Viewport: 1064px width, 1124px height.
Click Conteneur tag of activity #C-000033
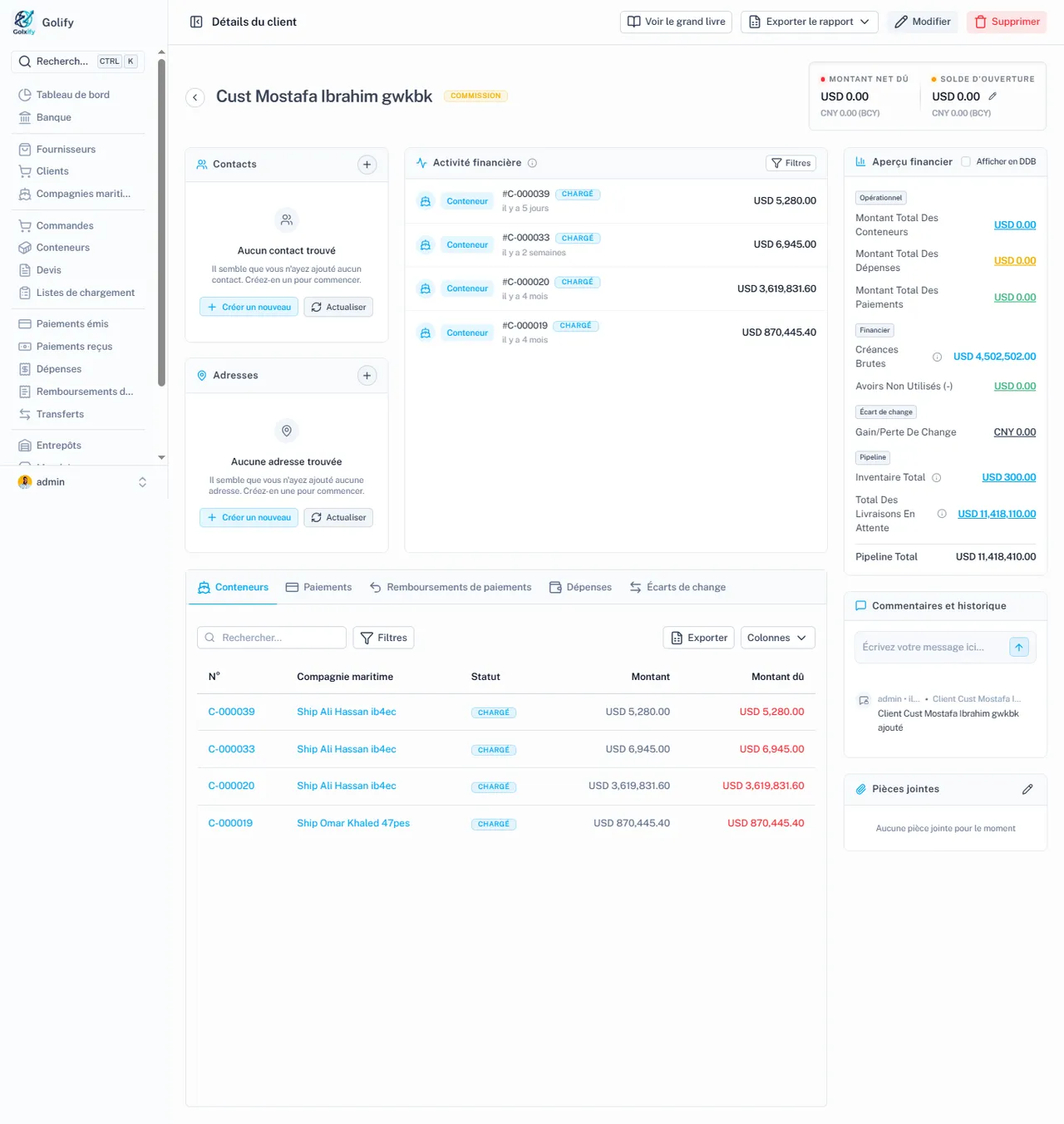tap(467, 245)
